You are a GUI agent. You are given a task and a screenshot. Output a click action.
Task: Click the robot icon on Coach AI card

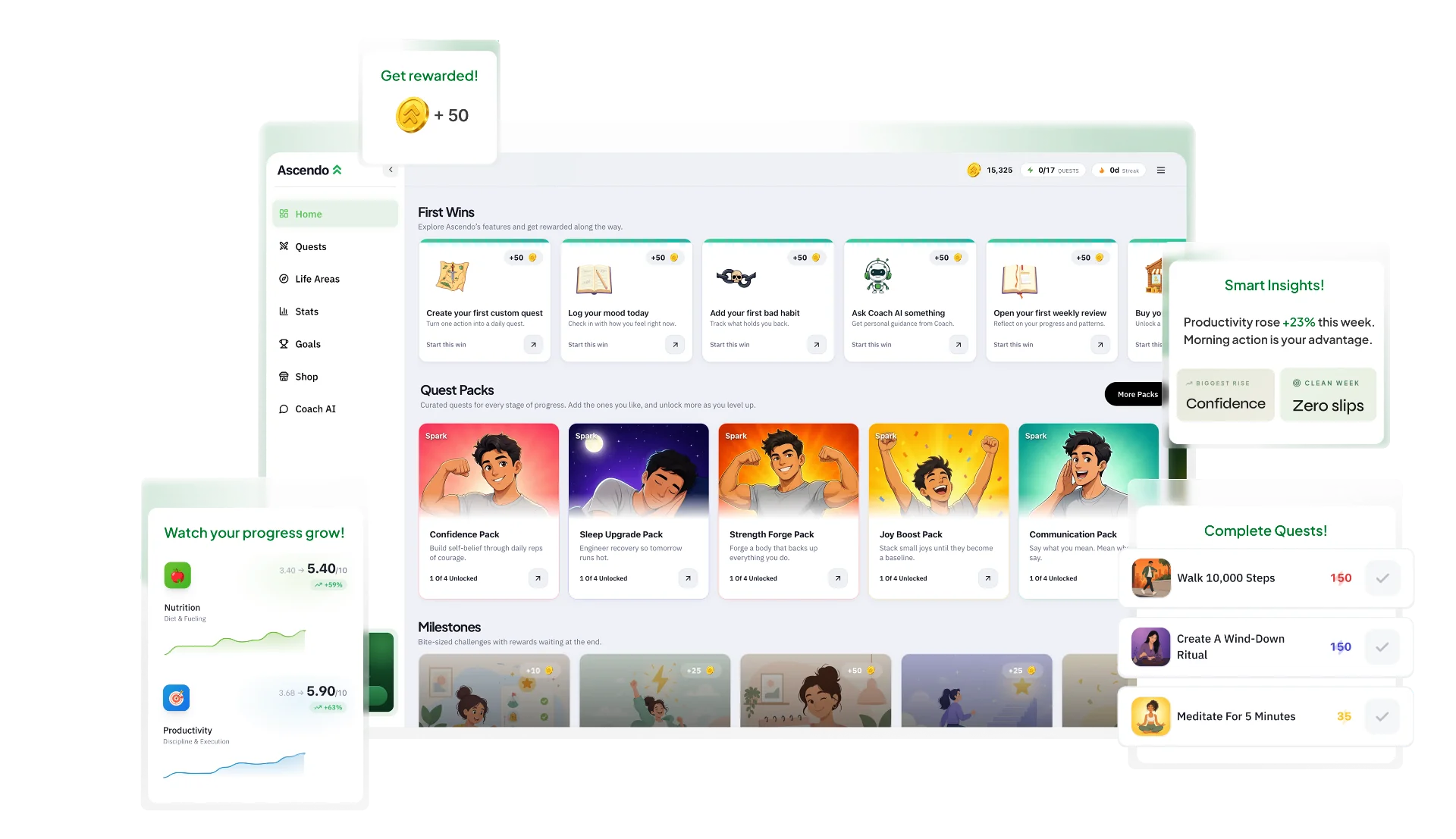point(877,276)
